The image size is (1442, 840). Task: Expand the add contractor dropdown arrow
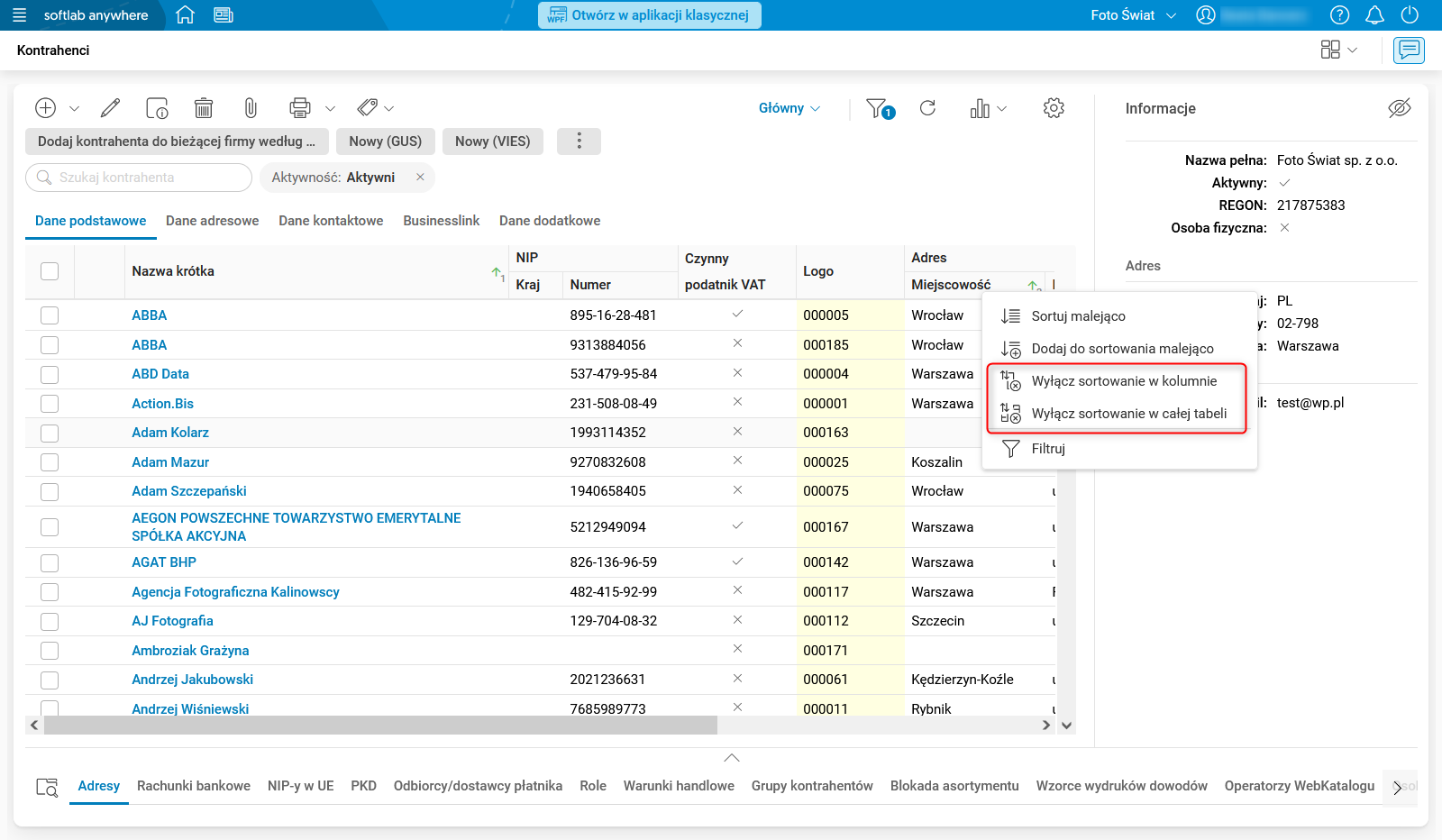[x=74, y=109]
